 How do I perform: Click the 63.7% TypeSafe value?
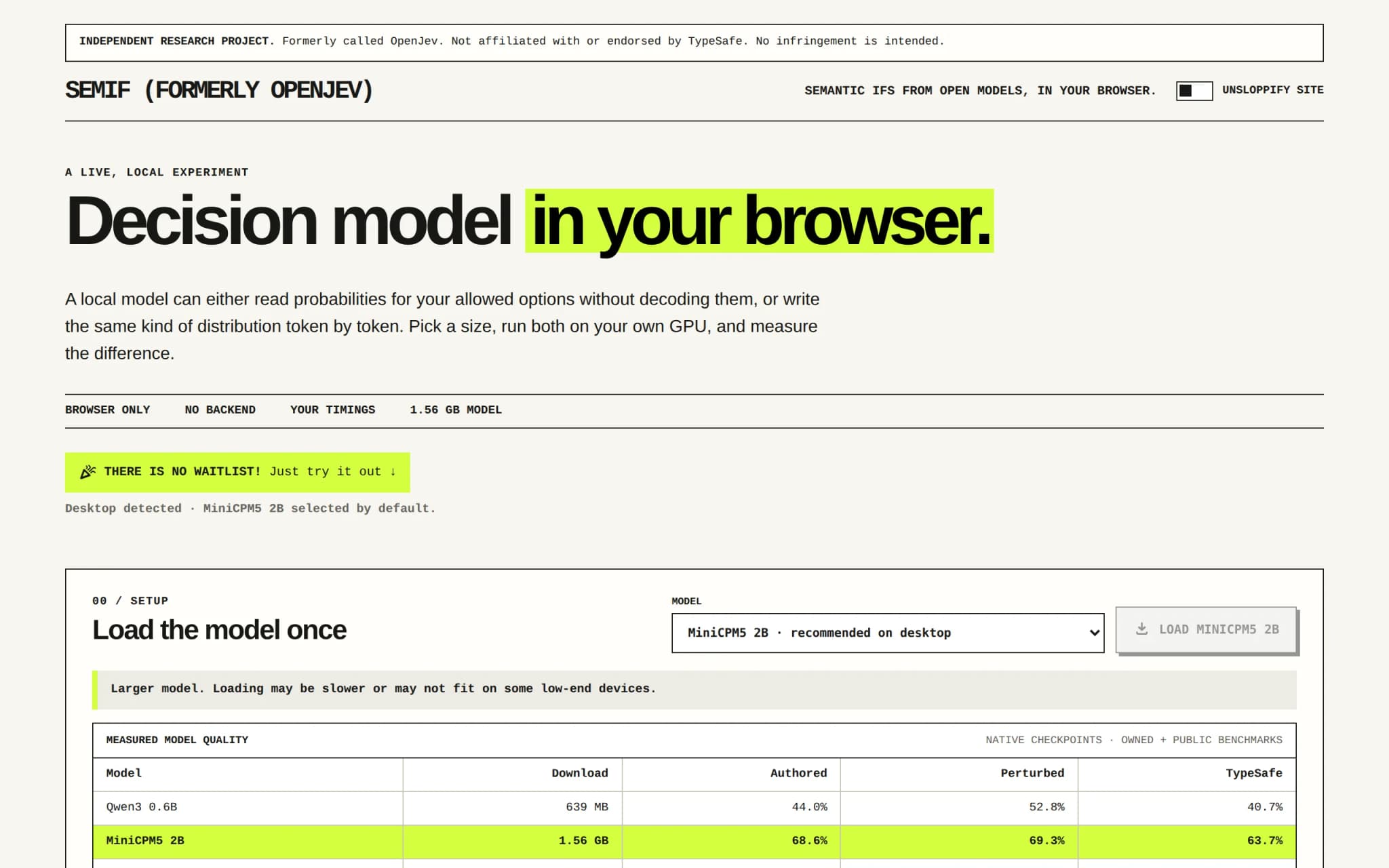coord(1265,841)
